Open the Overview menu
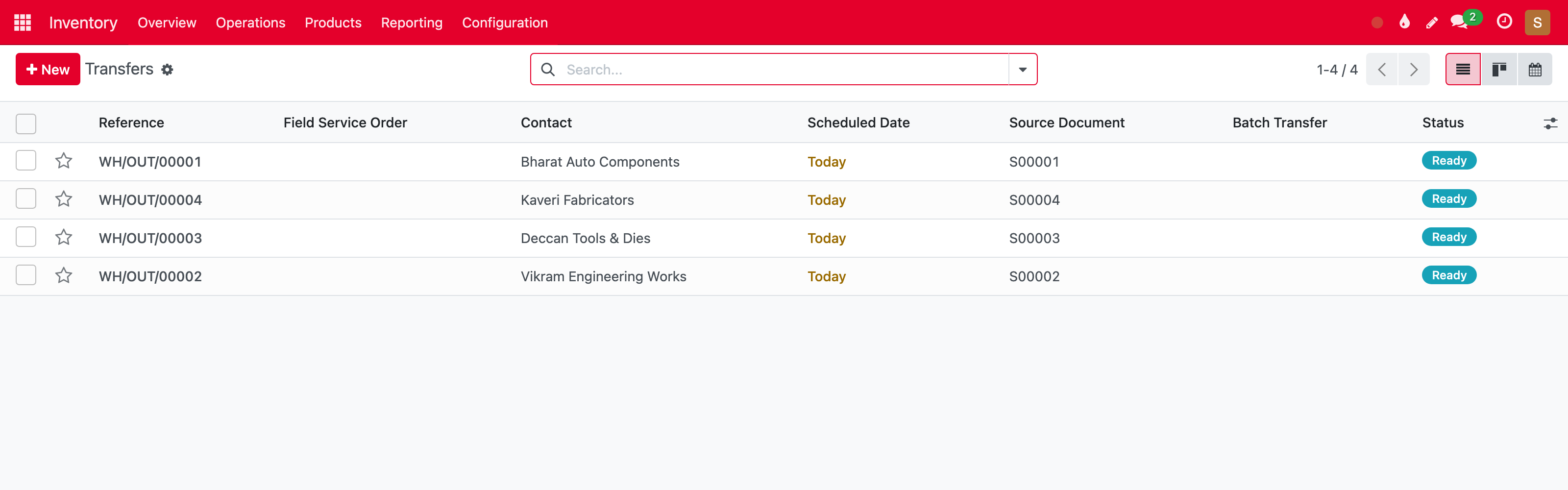Image resolution: width=1568 pixels, height=490 pixels. [x=167, y=23]
